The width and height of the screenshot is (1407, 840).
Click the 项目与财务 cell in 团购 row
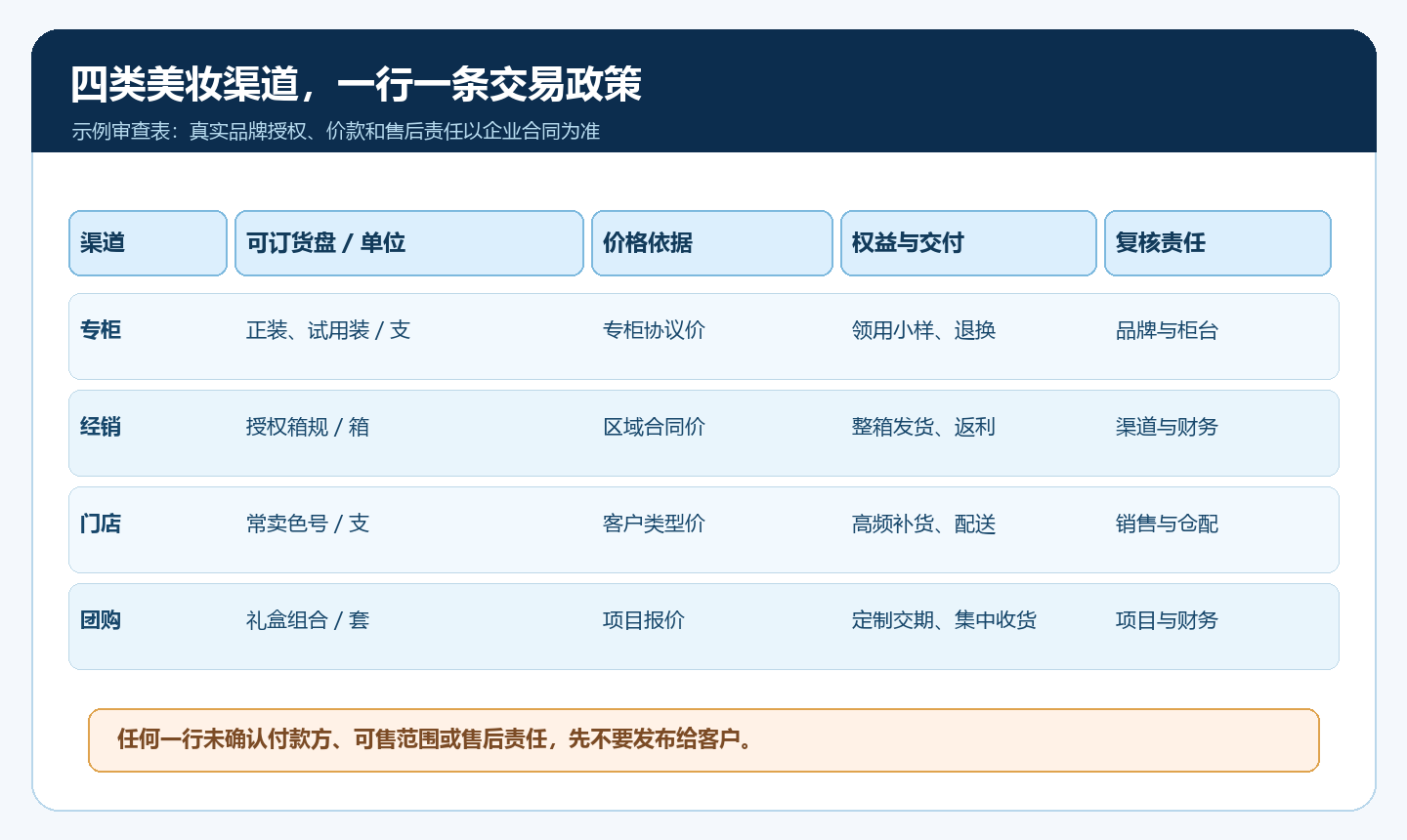click(x=1167, y=620)
